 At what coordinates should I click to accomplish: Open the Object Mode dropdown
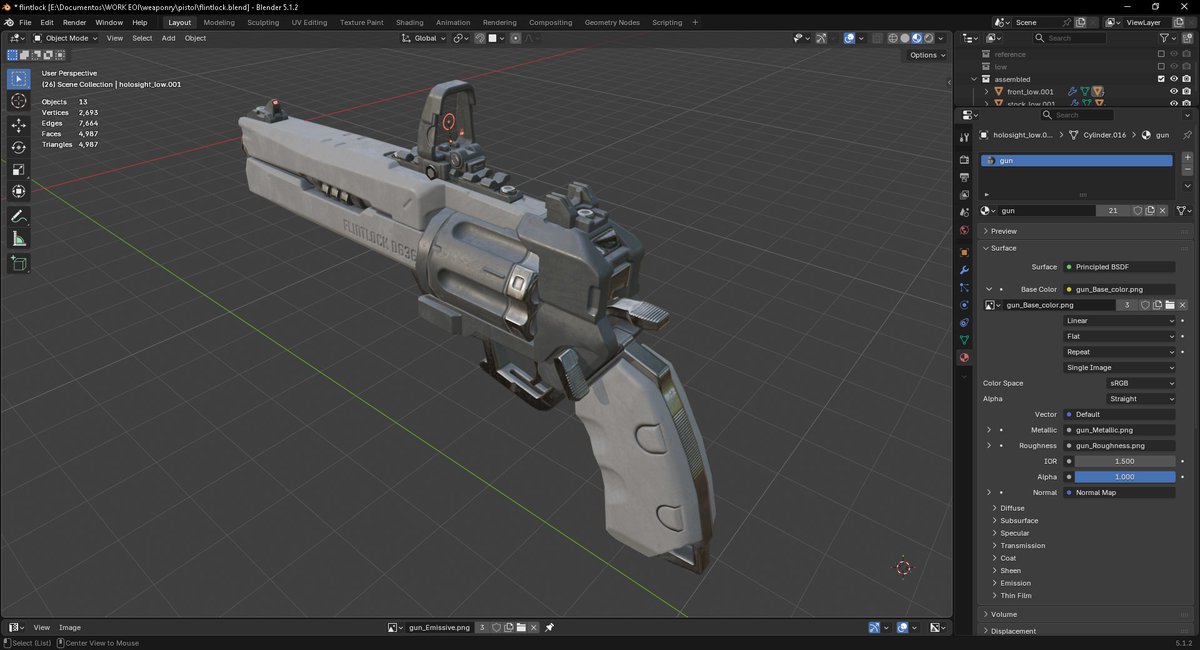[66, 38]
